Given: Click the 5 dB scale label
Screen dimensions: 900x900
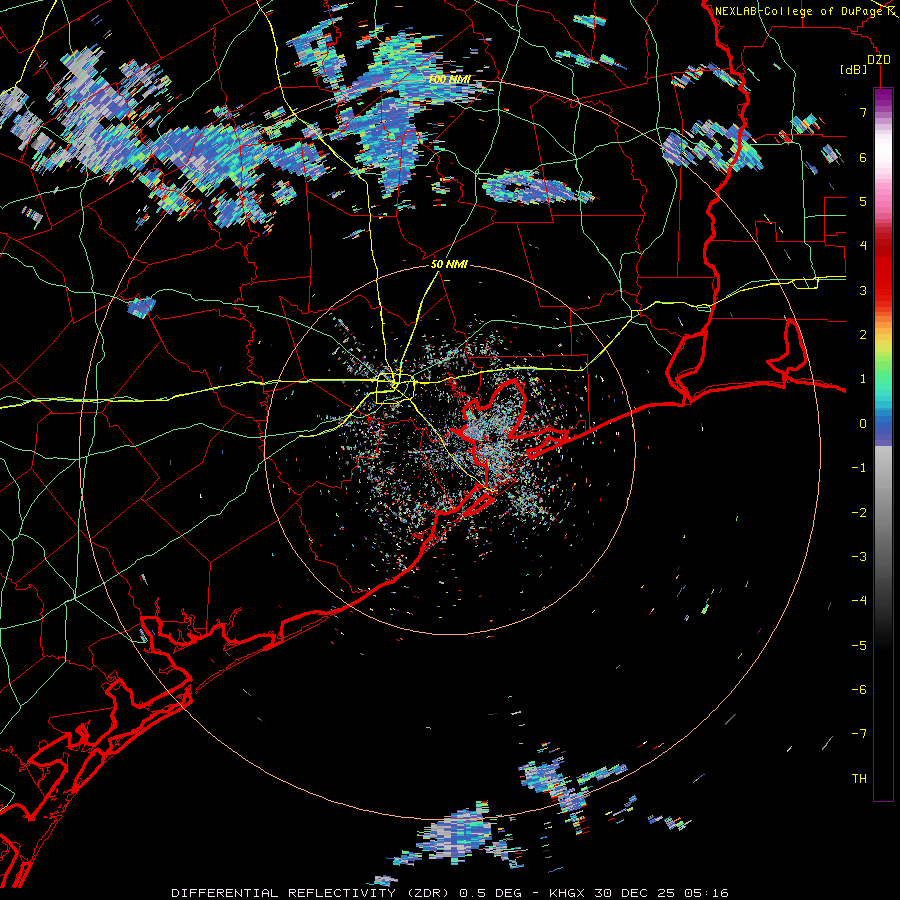Looking at the screenshot, I should point(863,201).
